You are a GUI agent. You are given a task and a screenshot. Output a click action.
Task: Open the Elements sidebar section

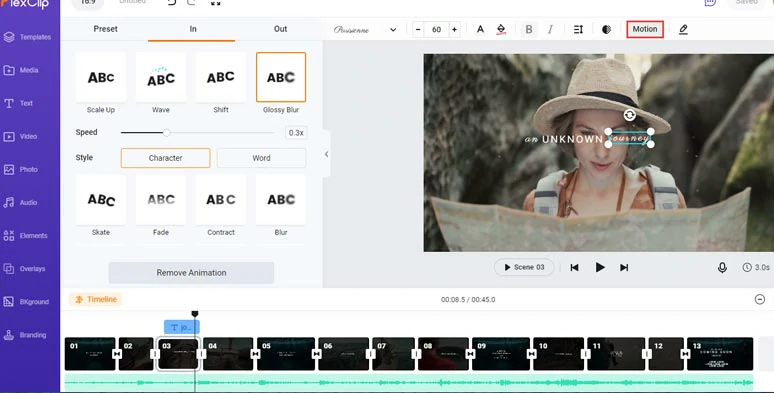[x=26, y=236]
